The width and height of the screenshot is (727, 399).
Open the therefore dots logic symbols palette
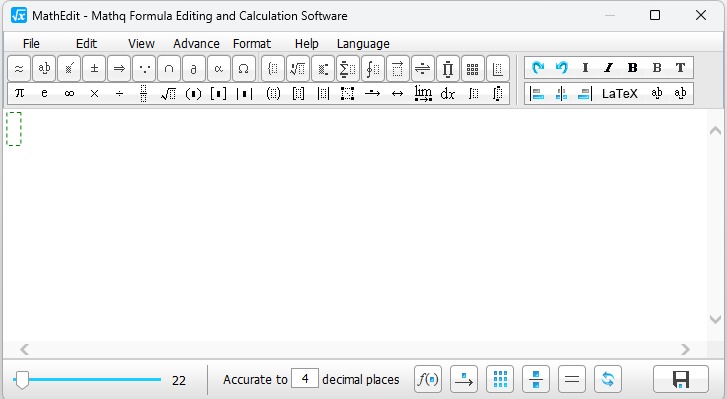(144, 69)
